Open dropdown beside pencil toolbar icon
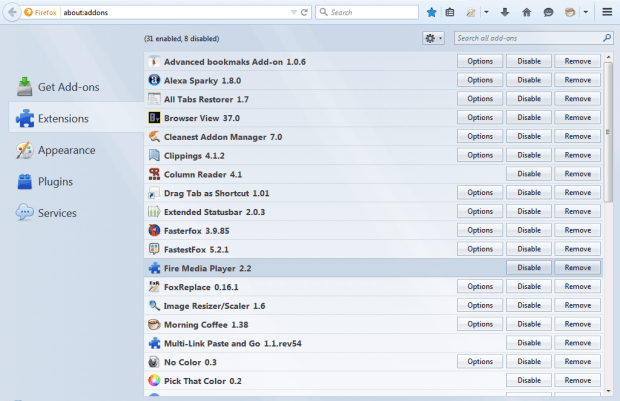Image resolution: width=620 pixels, height=401 pixels. click(x=486, y=12)
